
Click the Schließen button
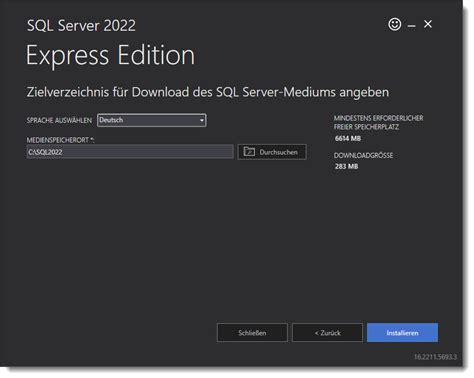point(252,333)
